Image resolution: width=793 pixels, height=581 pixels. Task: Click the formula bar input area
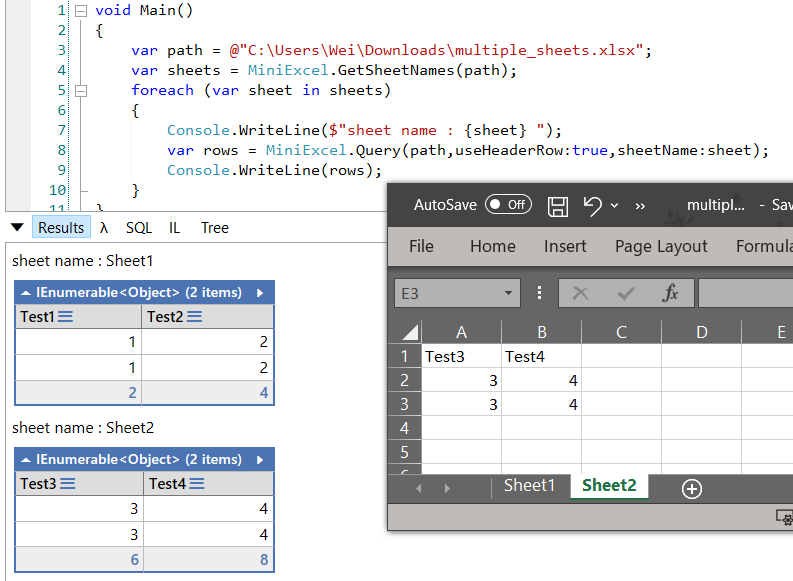click(746, 293)
